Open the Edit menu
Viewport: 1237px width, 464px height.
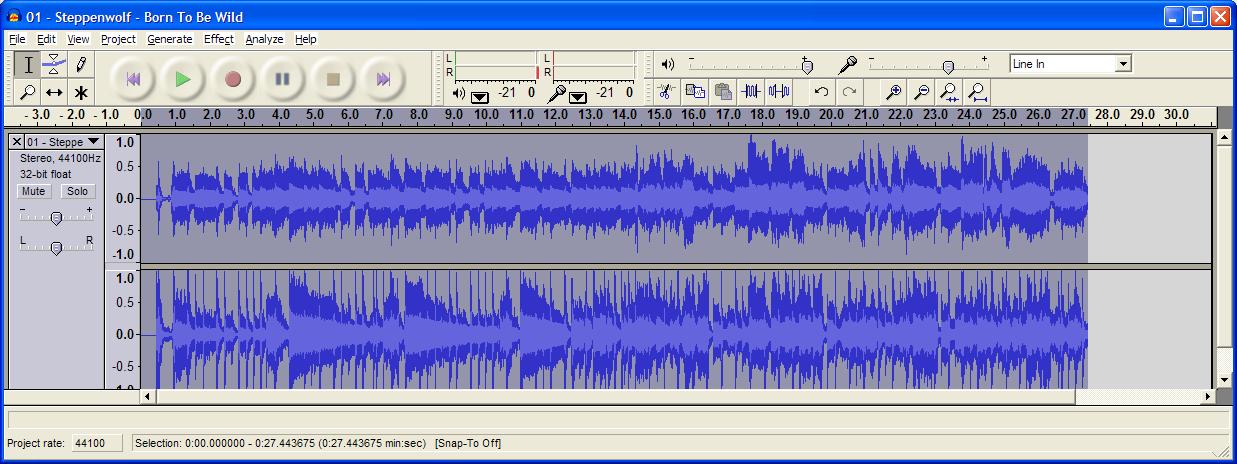click(x=47, y=39)
